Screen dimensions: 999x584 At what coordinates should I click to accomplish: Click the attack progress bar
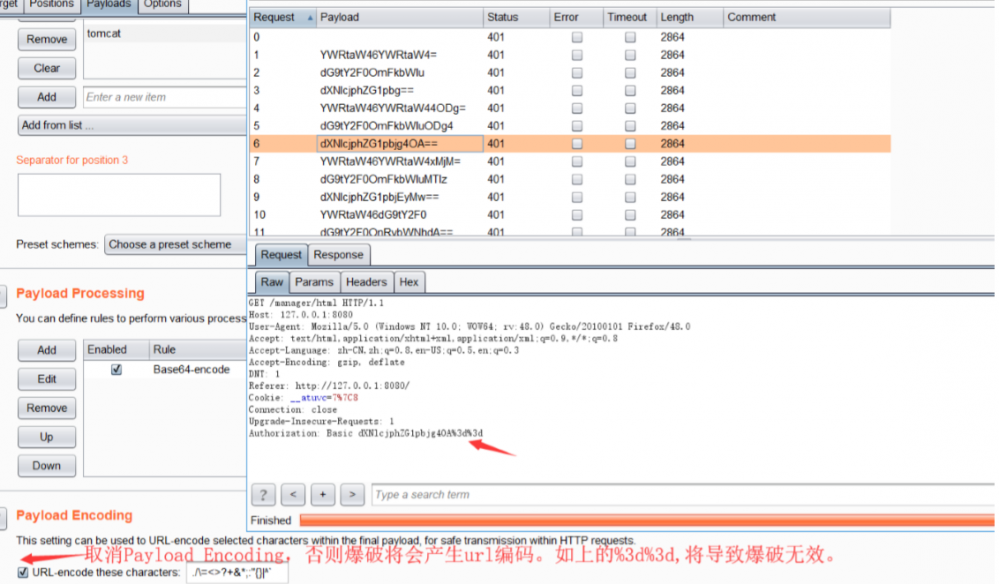point(647,520)
